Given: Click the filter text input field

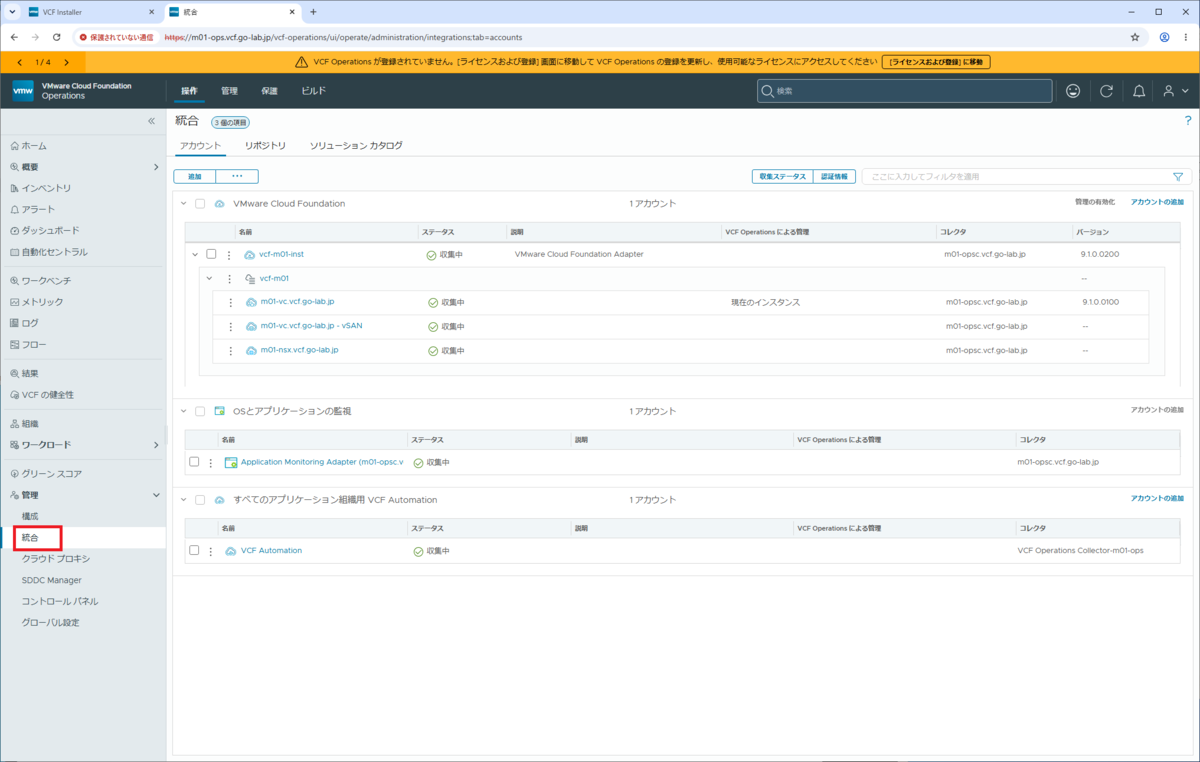Looking at the screenshot, I should 1017,177.
